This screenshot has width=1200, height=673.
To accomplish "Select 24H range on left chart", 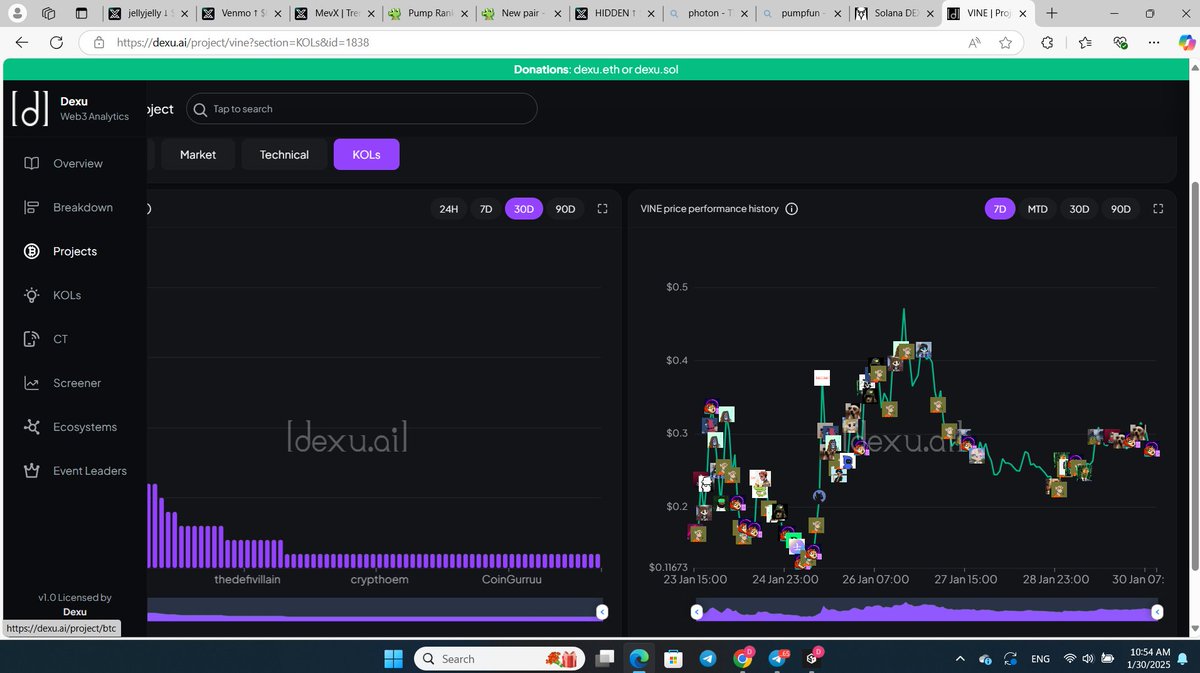I will (x=449, y=209).
